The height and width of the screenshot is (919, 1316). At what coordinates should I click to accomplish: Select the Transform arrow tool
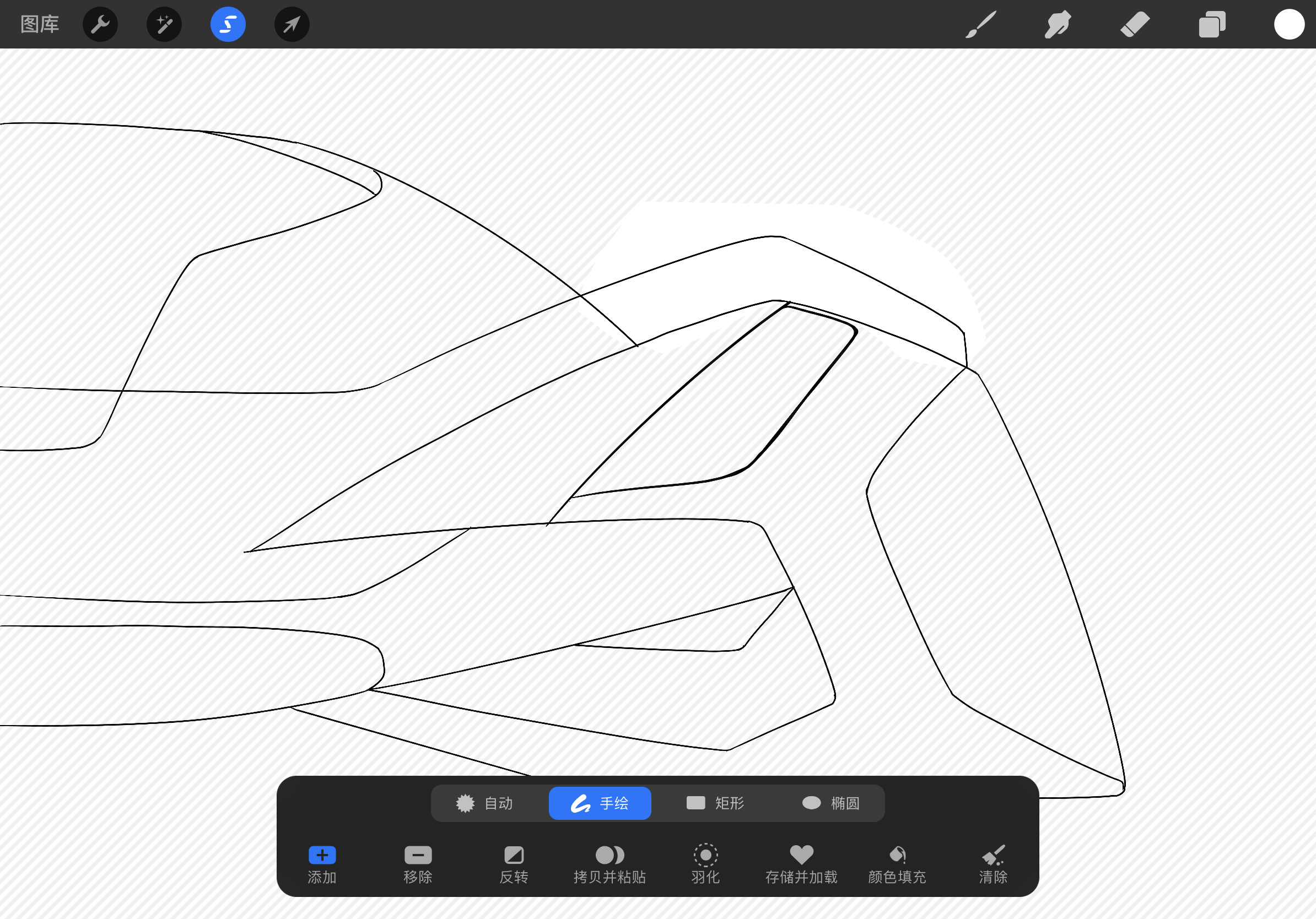tap(291, 24)
